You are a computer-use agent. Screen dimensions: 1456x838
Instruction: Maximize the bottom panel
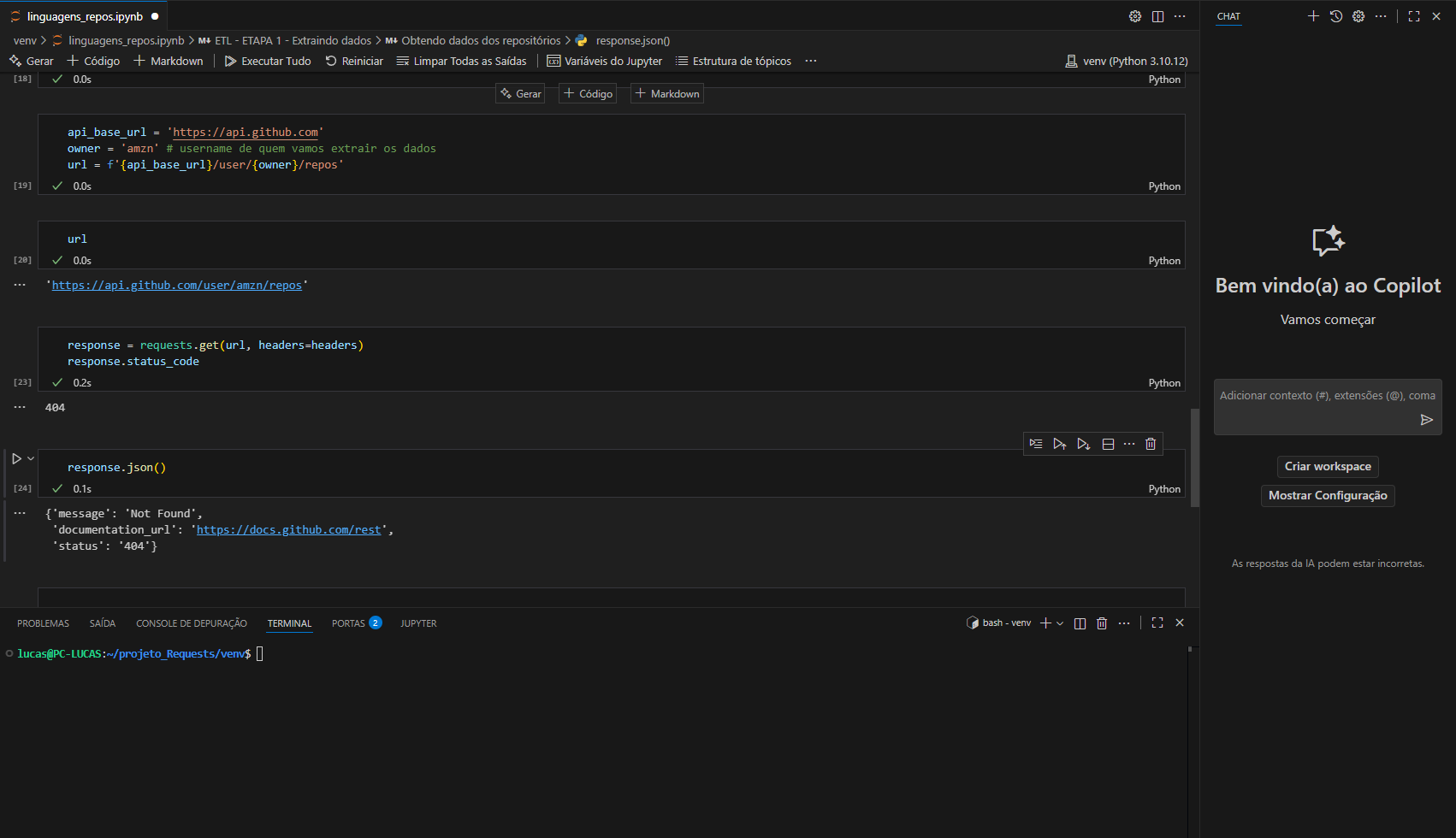1157,623
